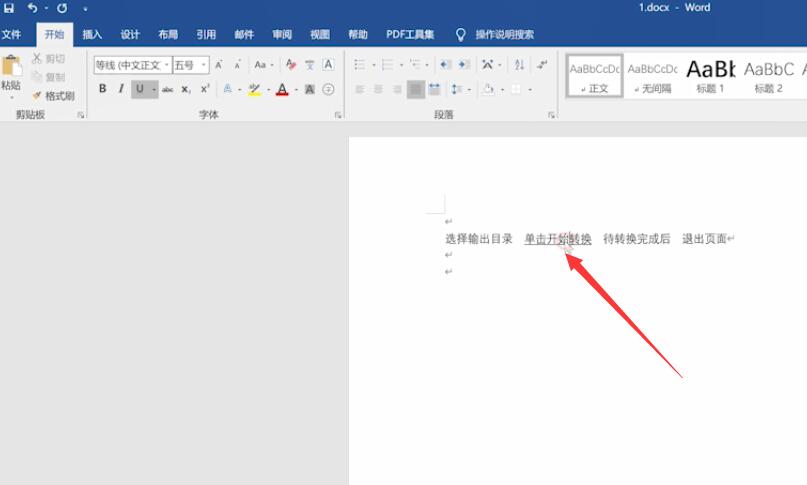807x485 pixels.
Task: Center align the text
Action: [x=378, y=90]
